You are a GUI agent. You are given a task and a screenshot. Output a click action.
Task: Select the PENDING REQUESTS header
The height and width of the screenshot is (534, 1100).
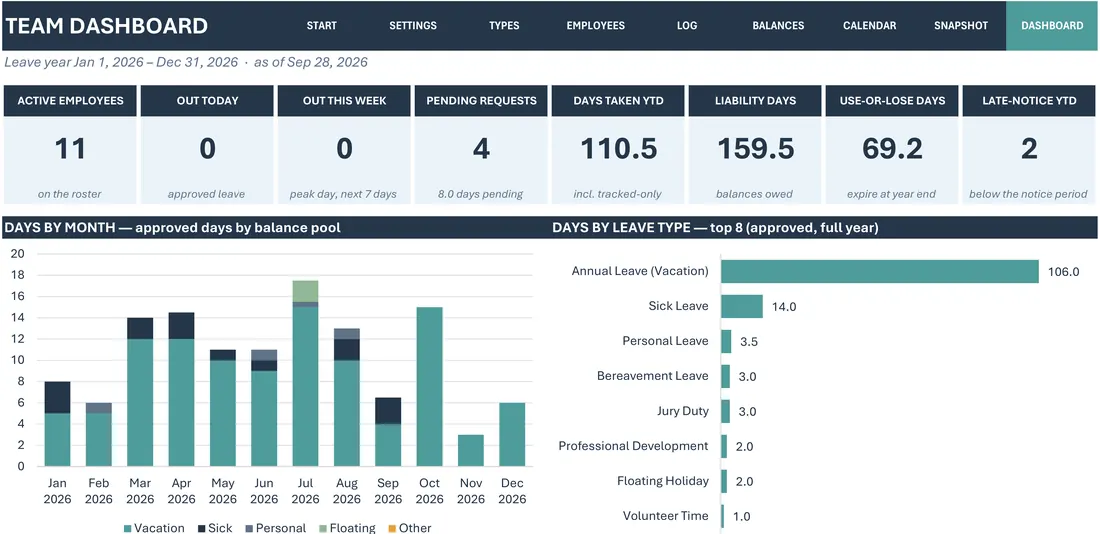click(481, 100)
